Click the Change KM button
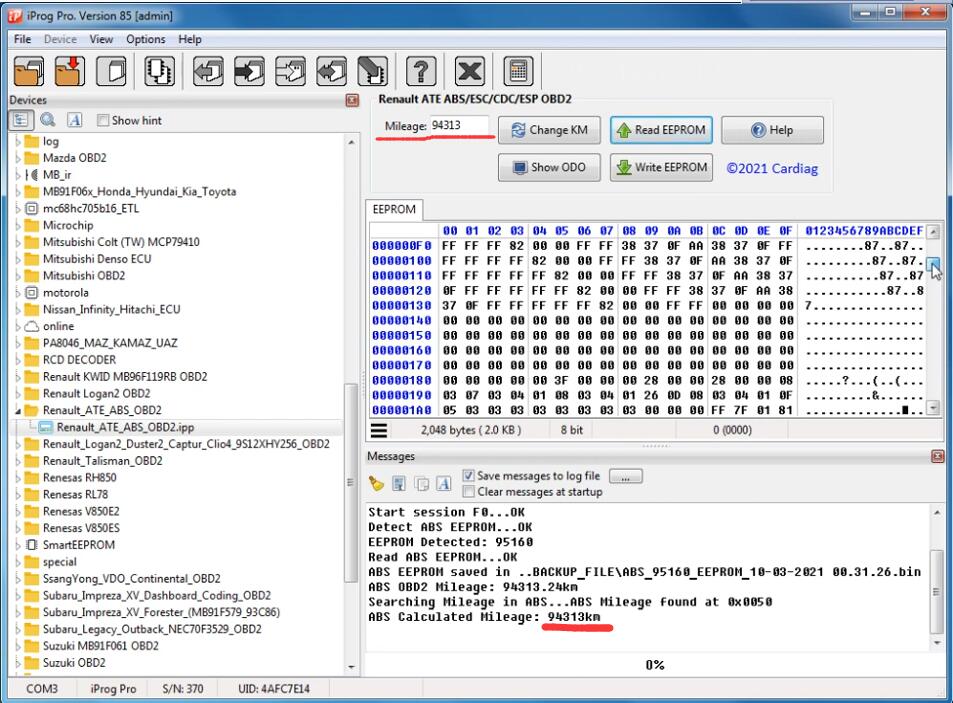This screenshot has height=703, width=953. (x=549, y=130)
